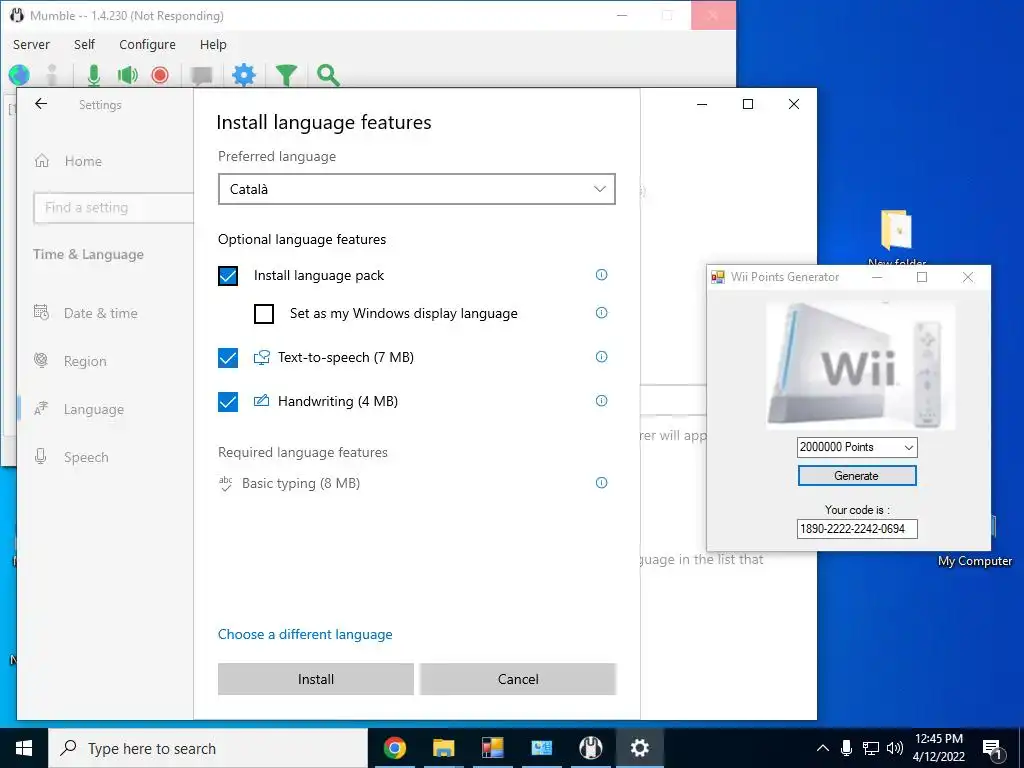
Task: Maximize the Settings window
Action: (x=748, y=104)
